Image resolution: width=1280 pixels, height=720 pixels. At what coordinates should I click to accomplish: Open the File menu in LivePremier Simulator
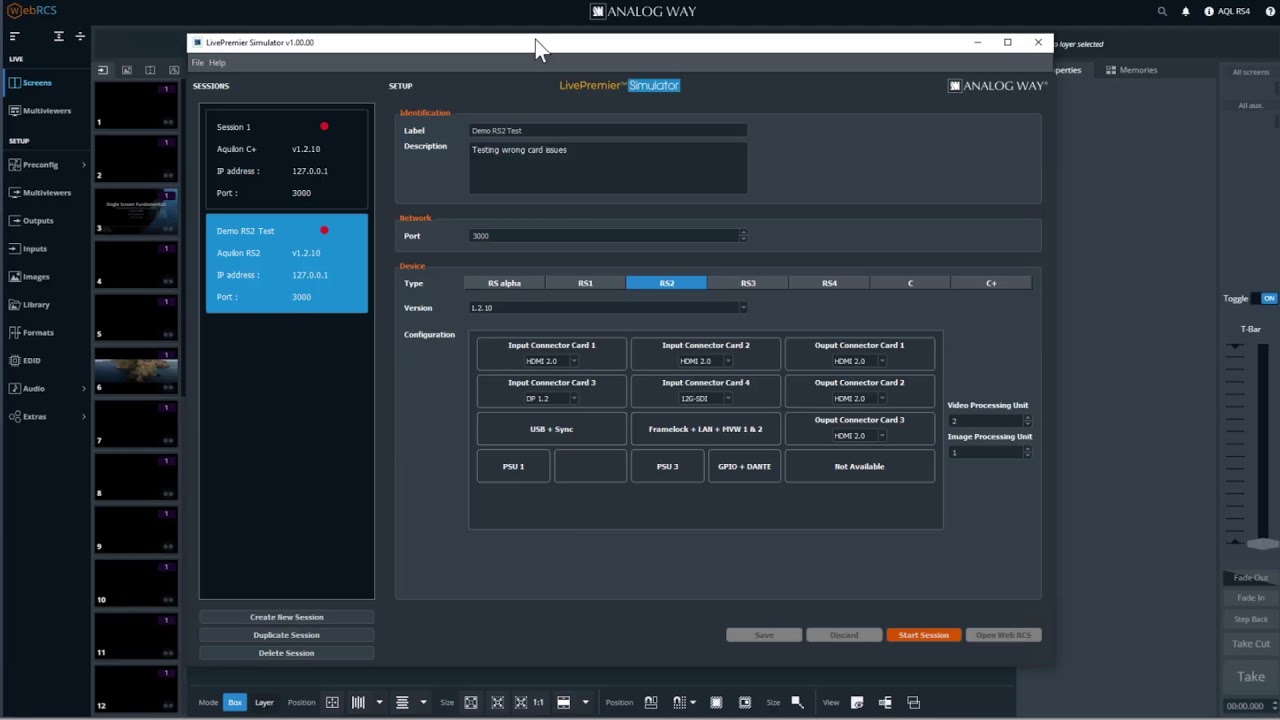coord(198,63)
